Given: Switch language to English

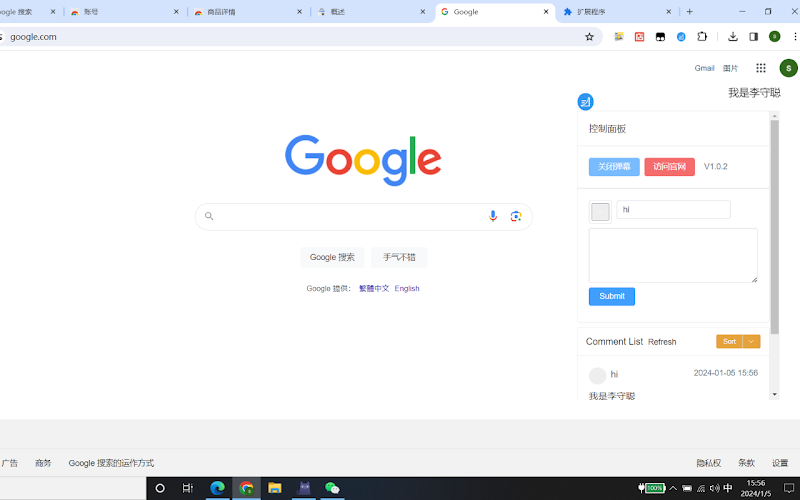Looking at the screenshot, I should [407, 288].
